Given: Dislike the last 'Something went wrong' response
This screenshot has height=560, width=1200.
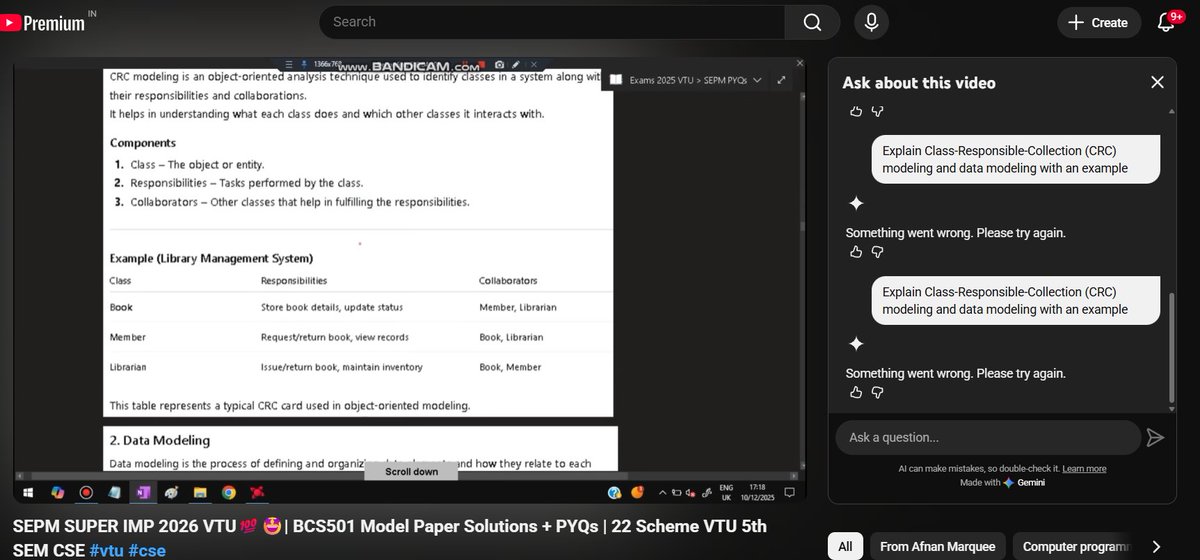Looking at the screenshot, I should 877,392.
